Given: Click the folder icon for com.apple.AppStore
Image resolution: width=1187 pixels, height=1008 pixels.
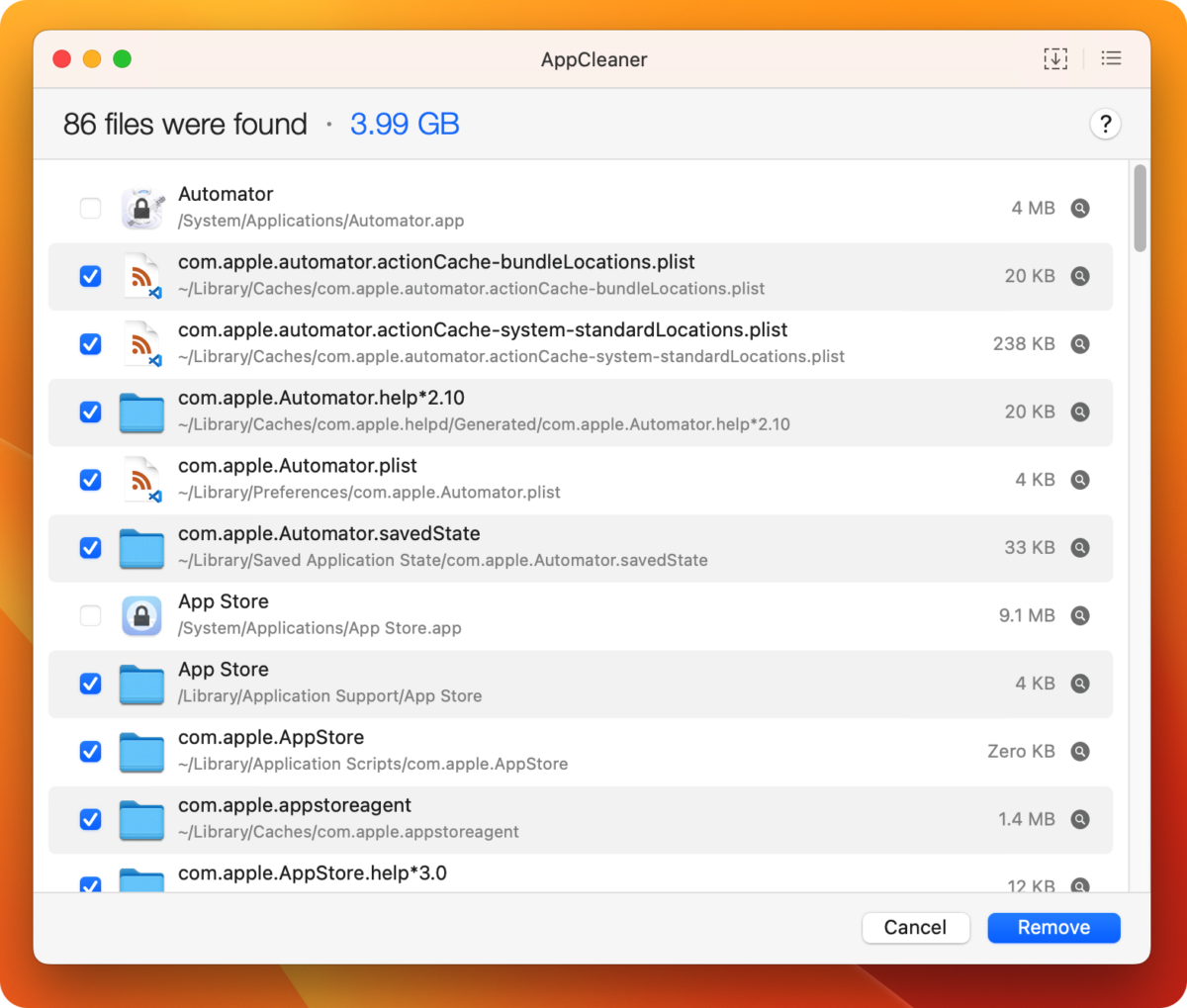Looking at the screenshot, I should (x=141, y=752).
